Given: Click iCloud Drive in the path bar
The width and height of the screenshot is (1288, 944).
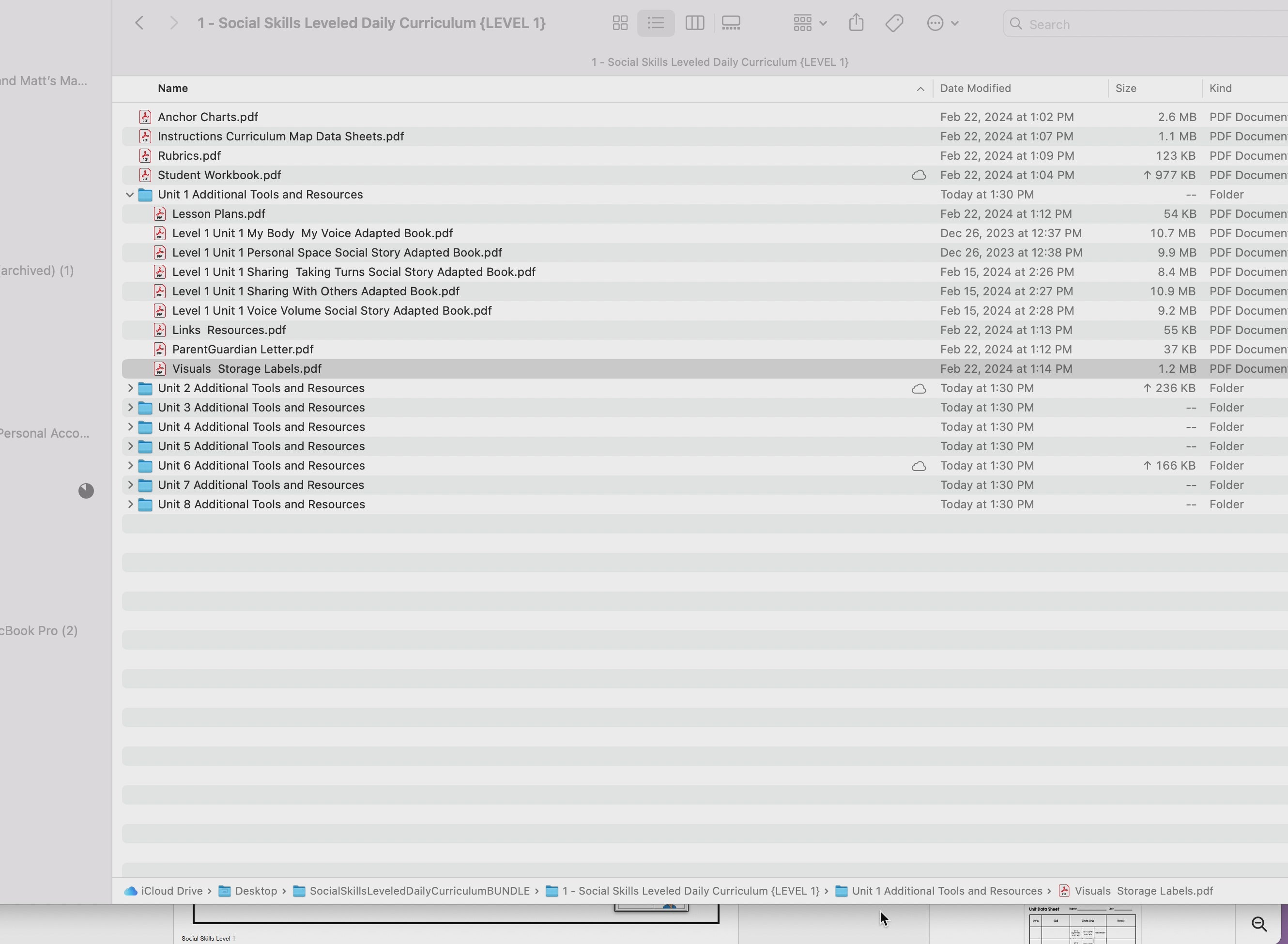Looking at the screenshot, I should (x=171, y=891).
